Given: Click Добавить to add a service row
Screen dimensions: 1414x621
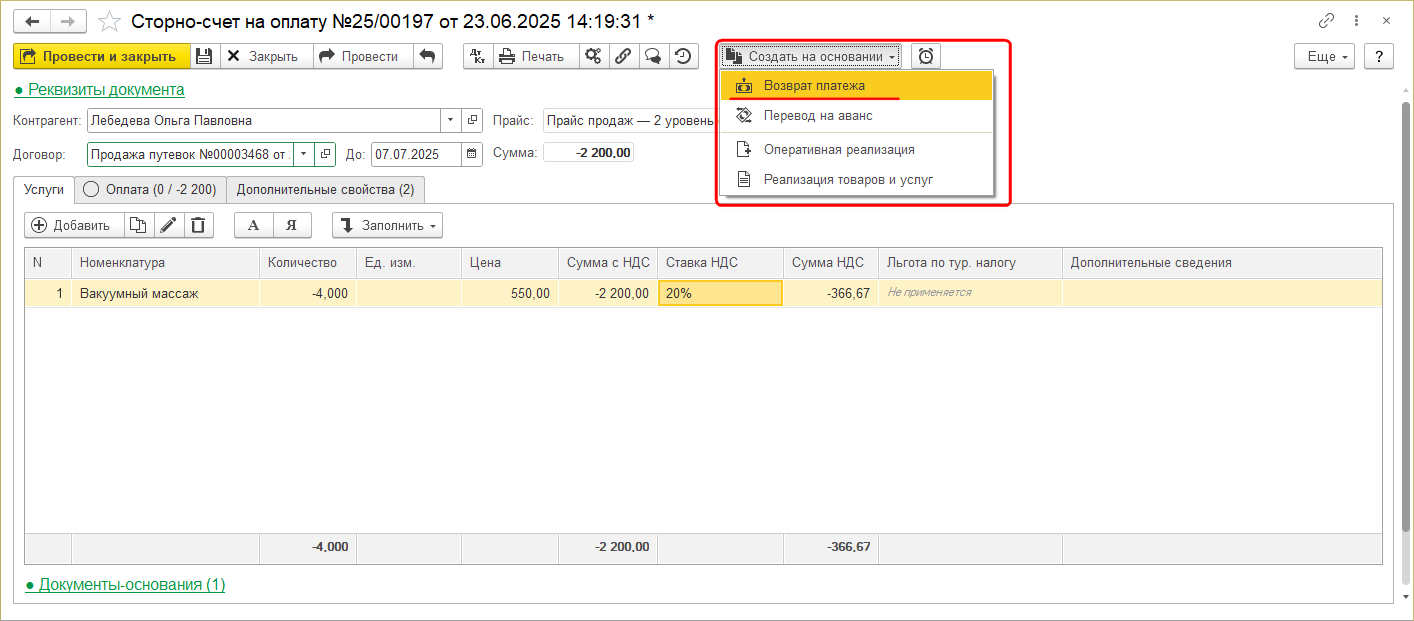Looking at the screenshot, I should [x=74, y=225].
